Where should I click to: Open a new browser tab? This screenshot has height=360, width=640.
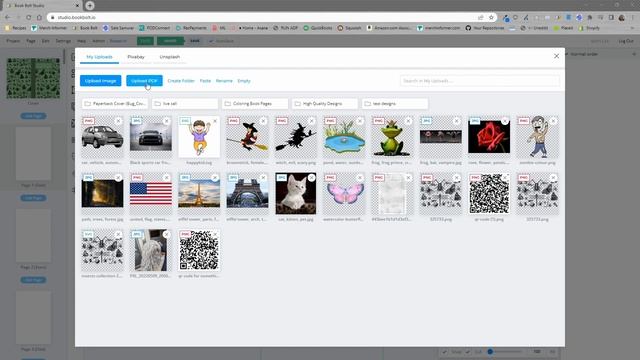90,6
